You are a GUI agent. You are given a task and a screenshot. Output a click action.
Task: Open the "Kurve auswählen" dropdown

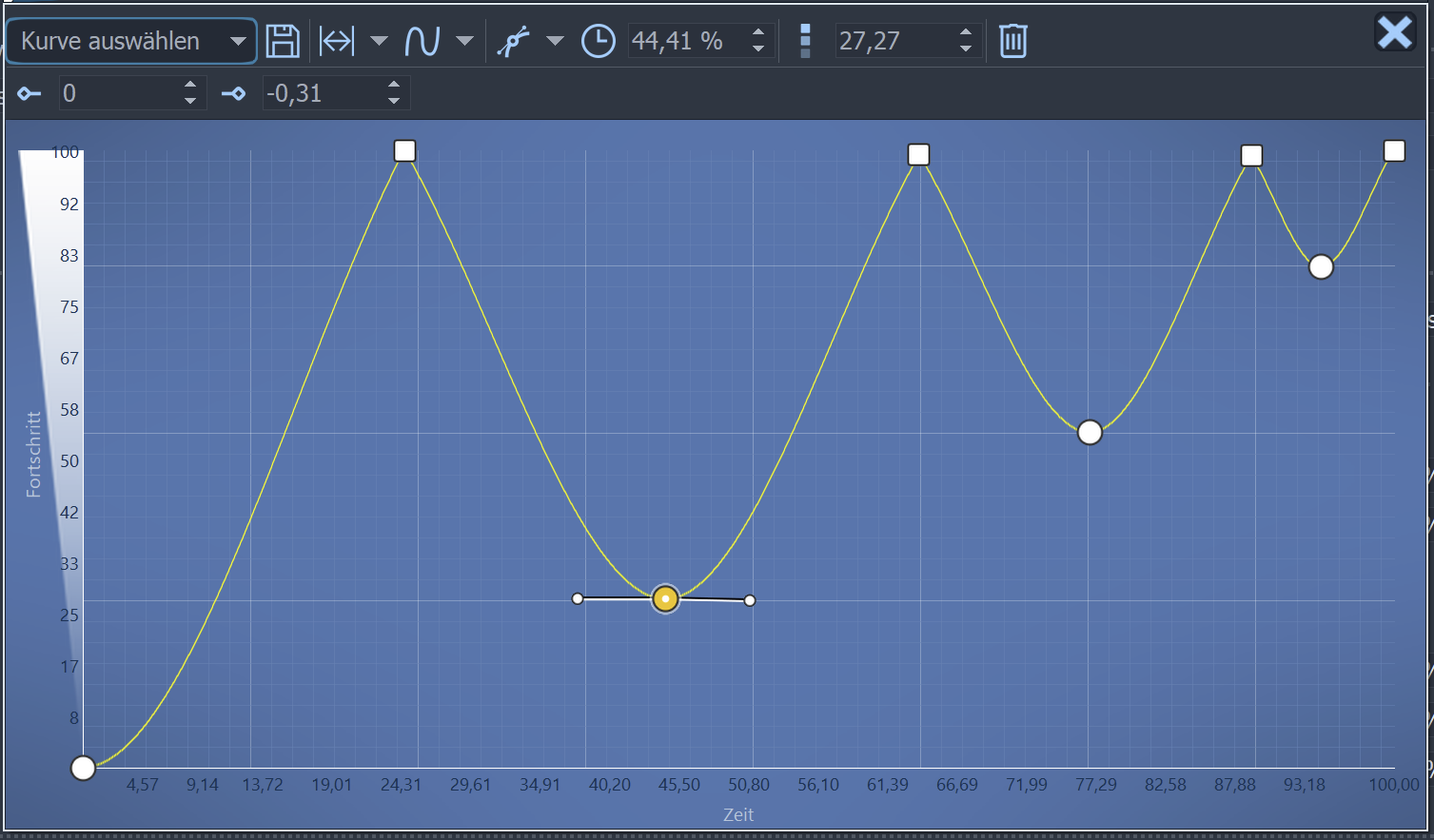(131, 41)
